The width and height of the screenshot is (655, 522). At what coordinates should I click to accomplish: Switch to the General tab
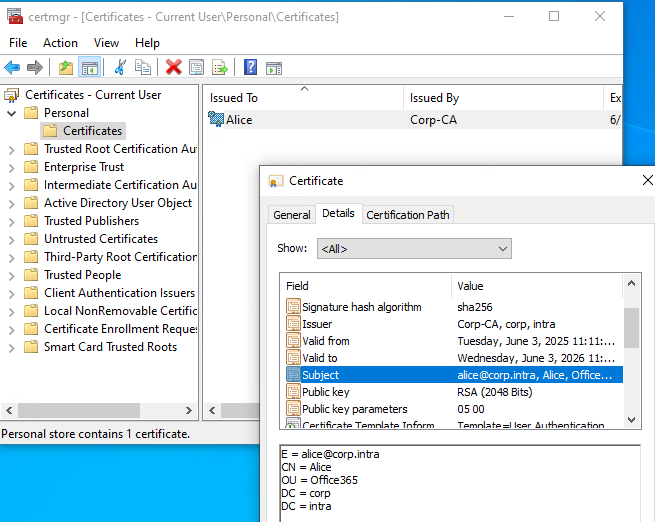[292, 214]
